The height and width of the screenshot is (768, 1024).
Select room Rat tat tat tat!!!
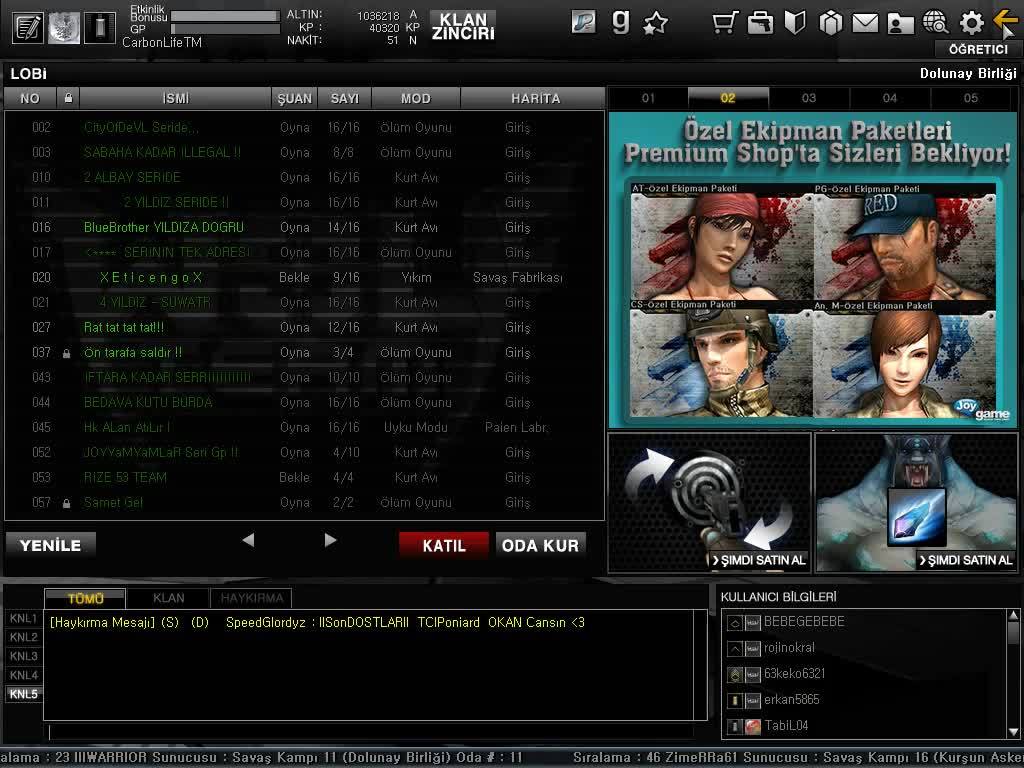click(x=304, y=327)
